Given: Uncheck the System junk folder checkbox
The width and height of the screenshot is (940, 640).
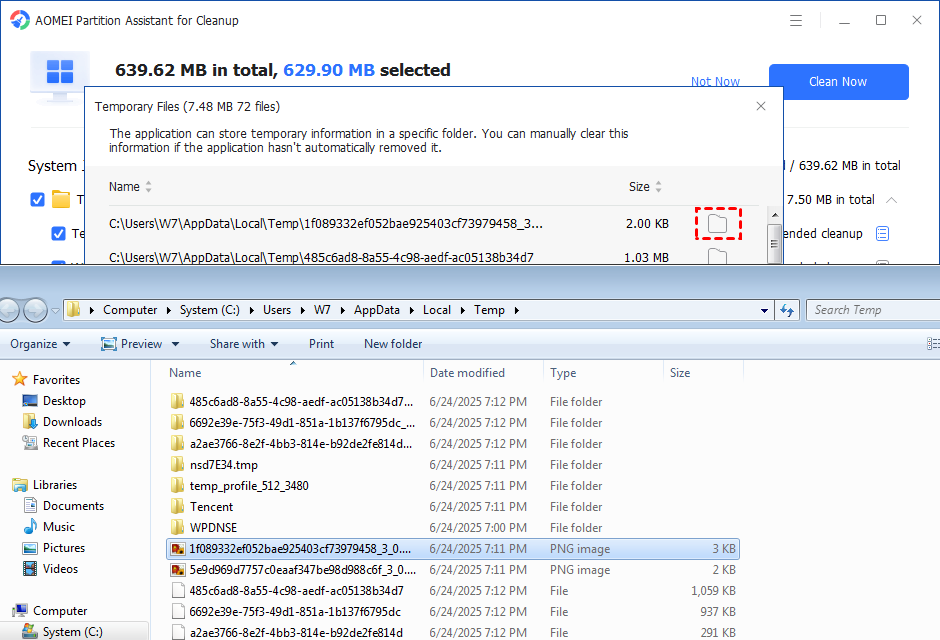Looking at the screenshot, I should click(x=37, y=200).
